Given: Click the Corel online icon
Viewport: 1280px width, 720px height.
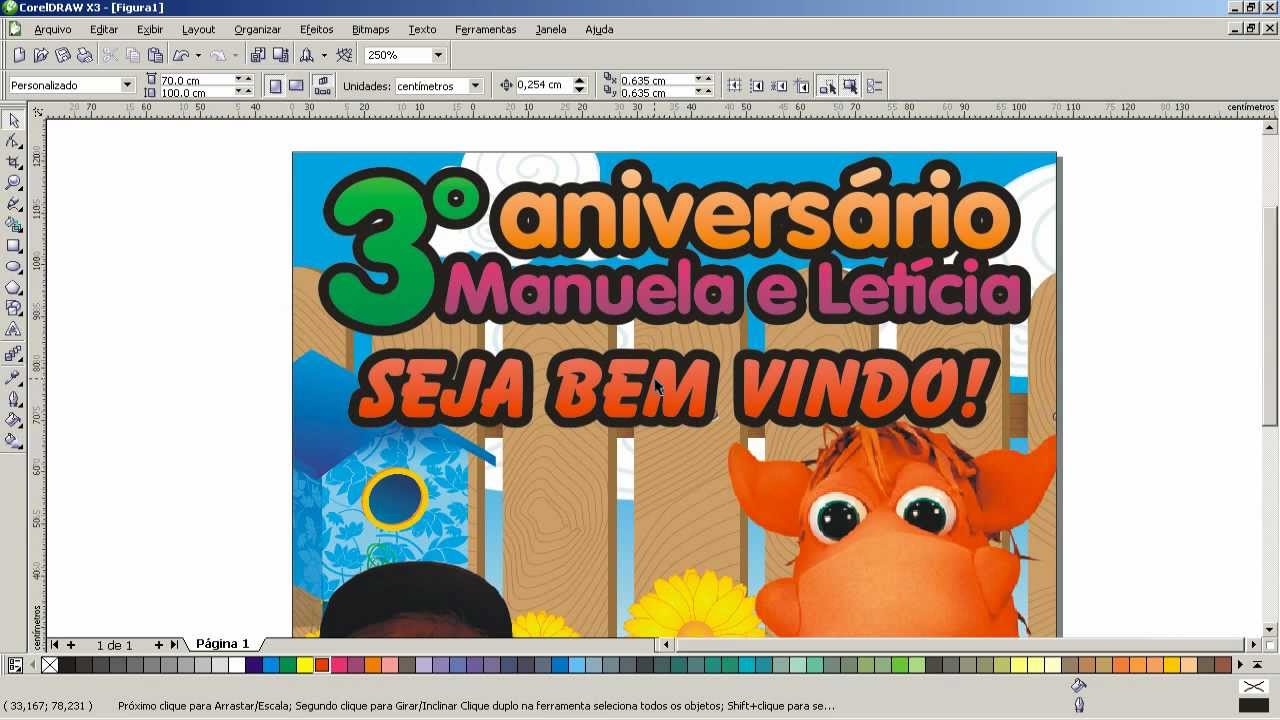Looking at the screenshot, I should [345, 55].
